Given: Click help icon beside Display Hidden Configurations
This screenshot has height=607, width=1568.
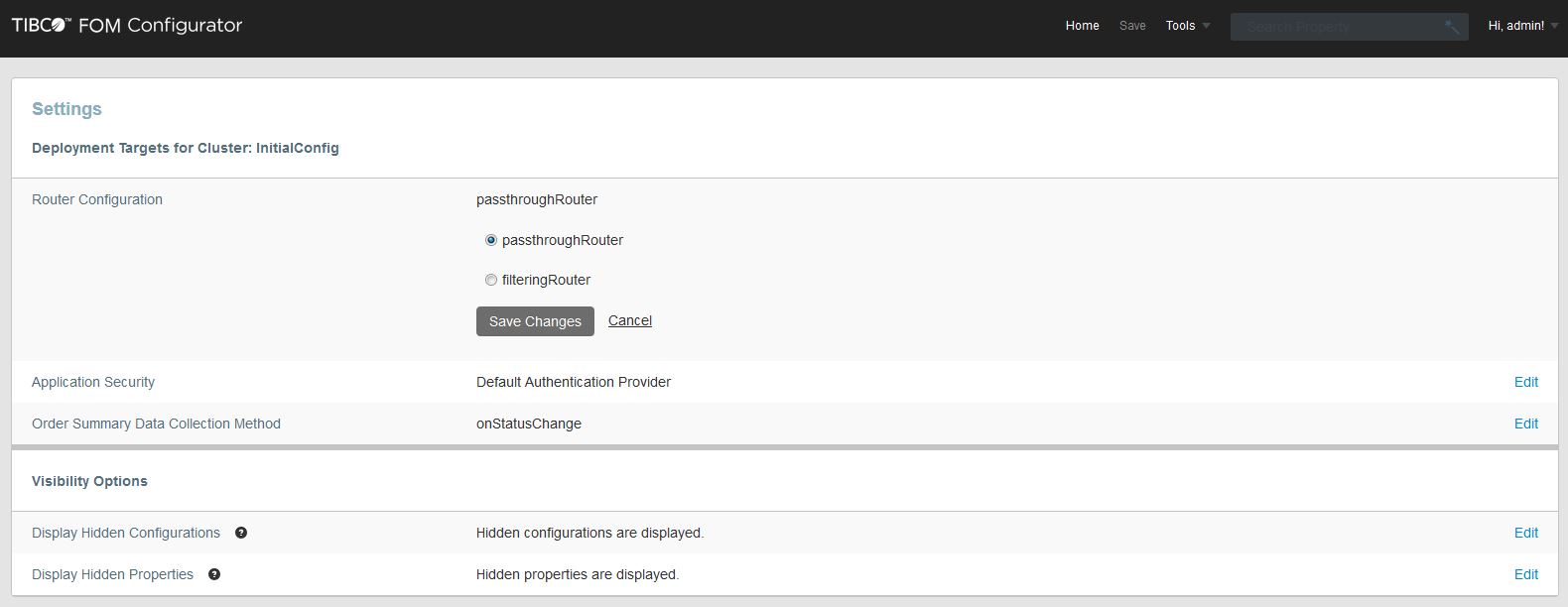Looking at the screenshot, I should [x=241, y=533].
